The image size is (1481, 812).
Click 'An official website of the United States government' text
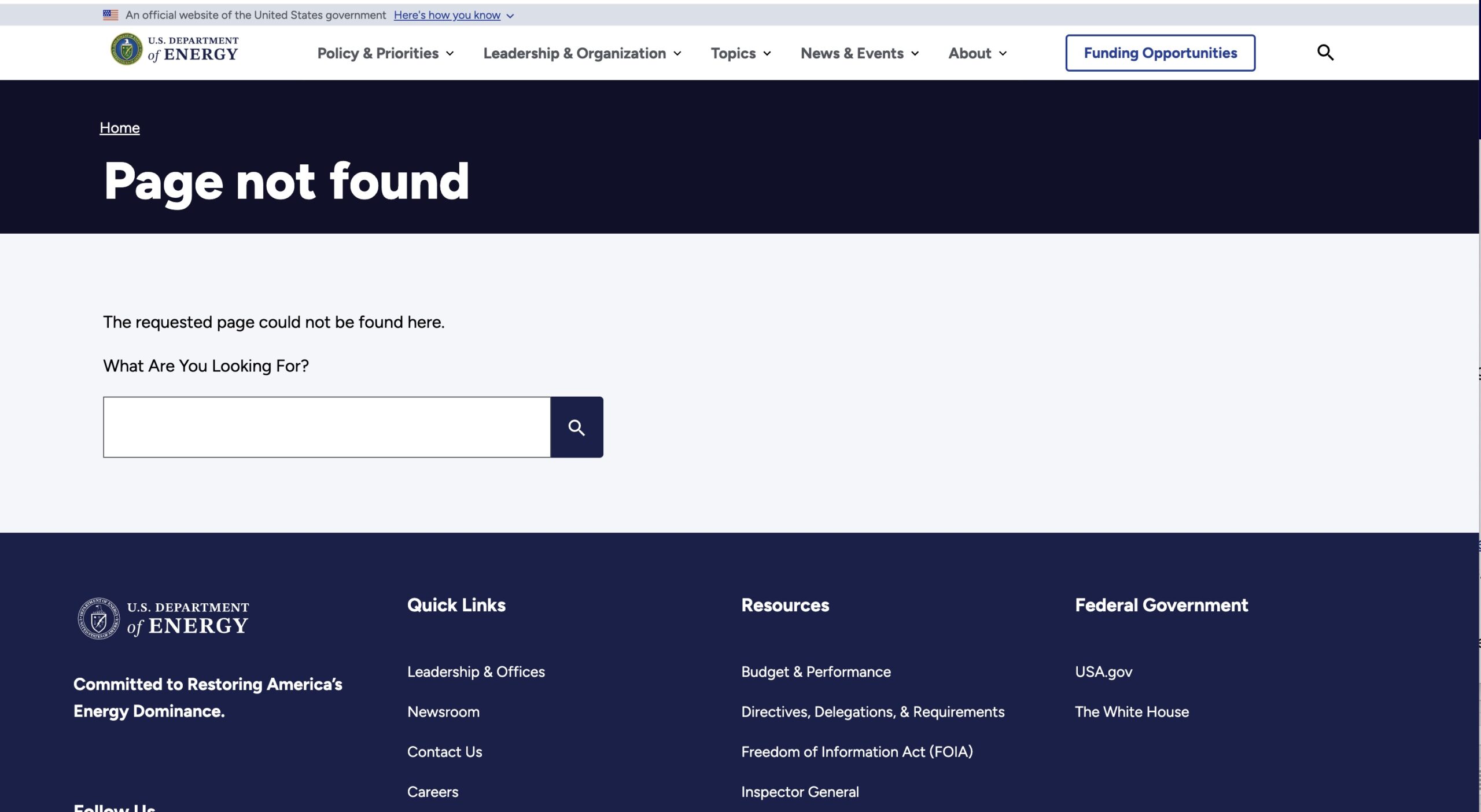coord(256,15)
